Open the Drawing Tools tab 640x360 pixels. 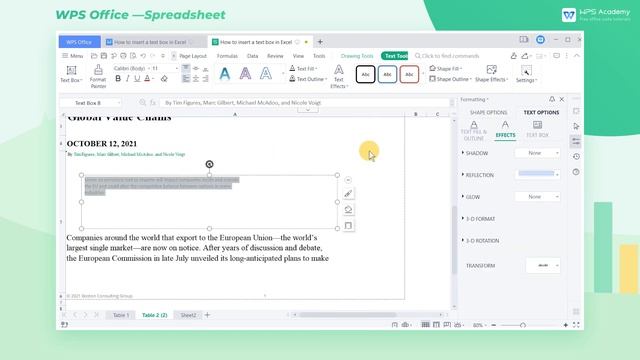point(357,56)
